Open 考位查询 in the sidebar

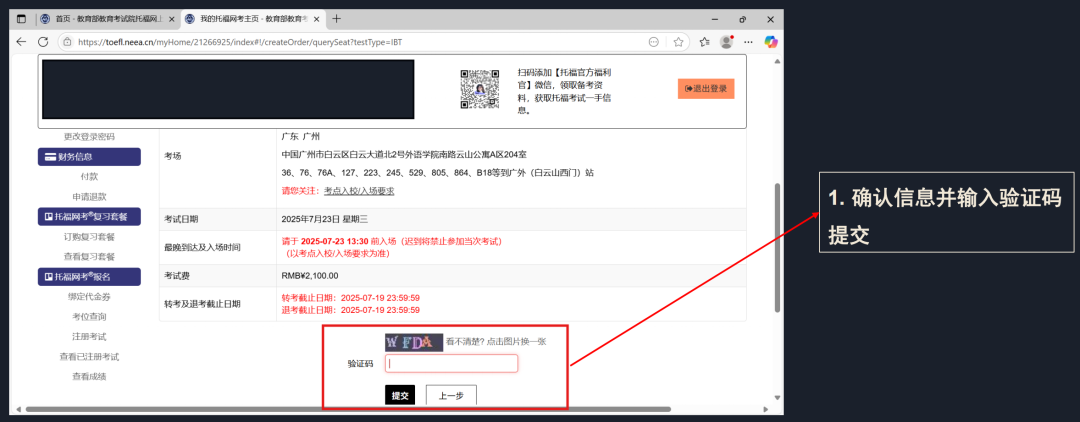tap(90, 317)
